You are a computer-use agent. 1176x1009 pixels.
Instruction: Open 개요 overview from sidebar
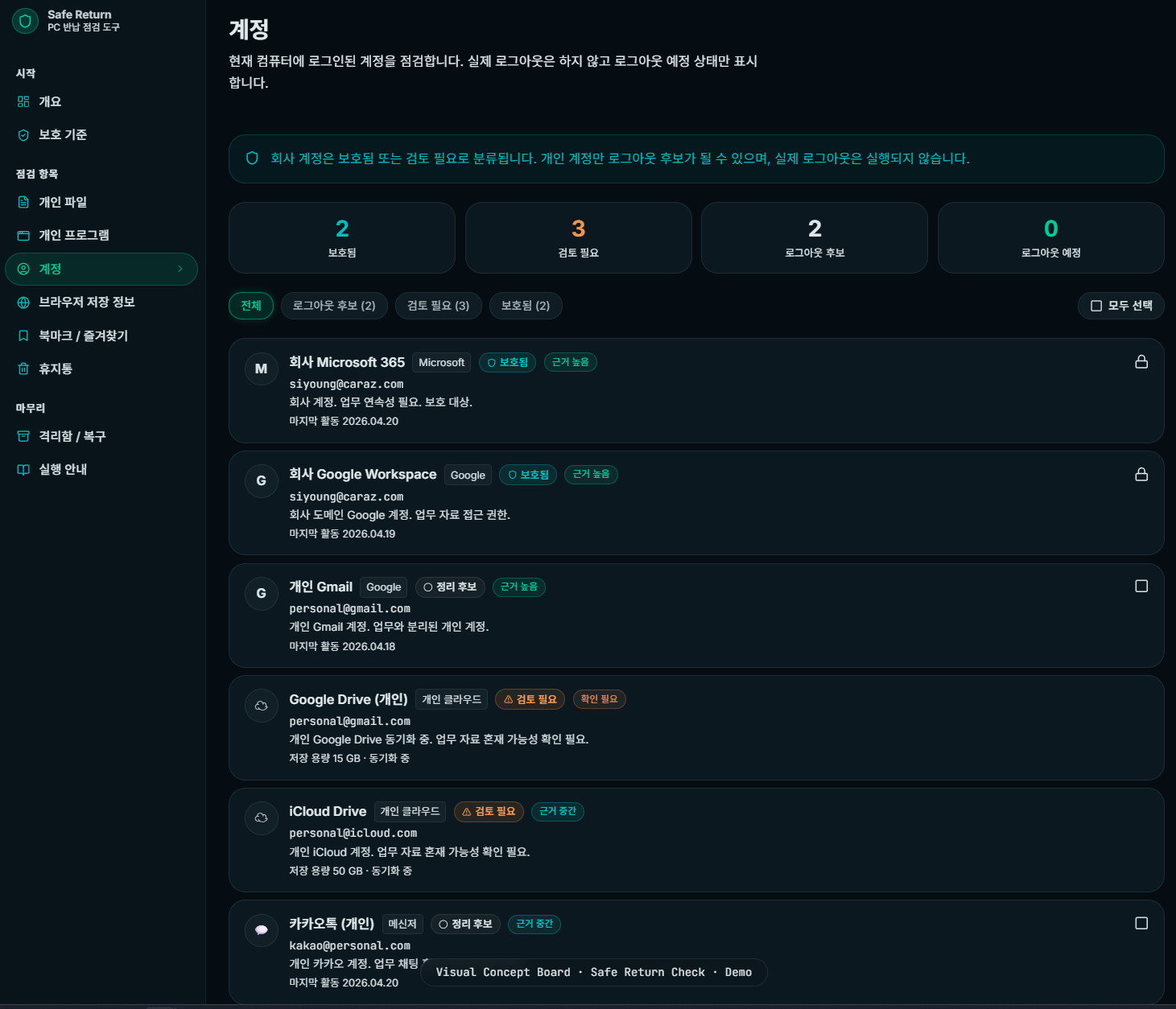50,101
